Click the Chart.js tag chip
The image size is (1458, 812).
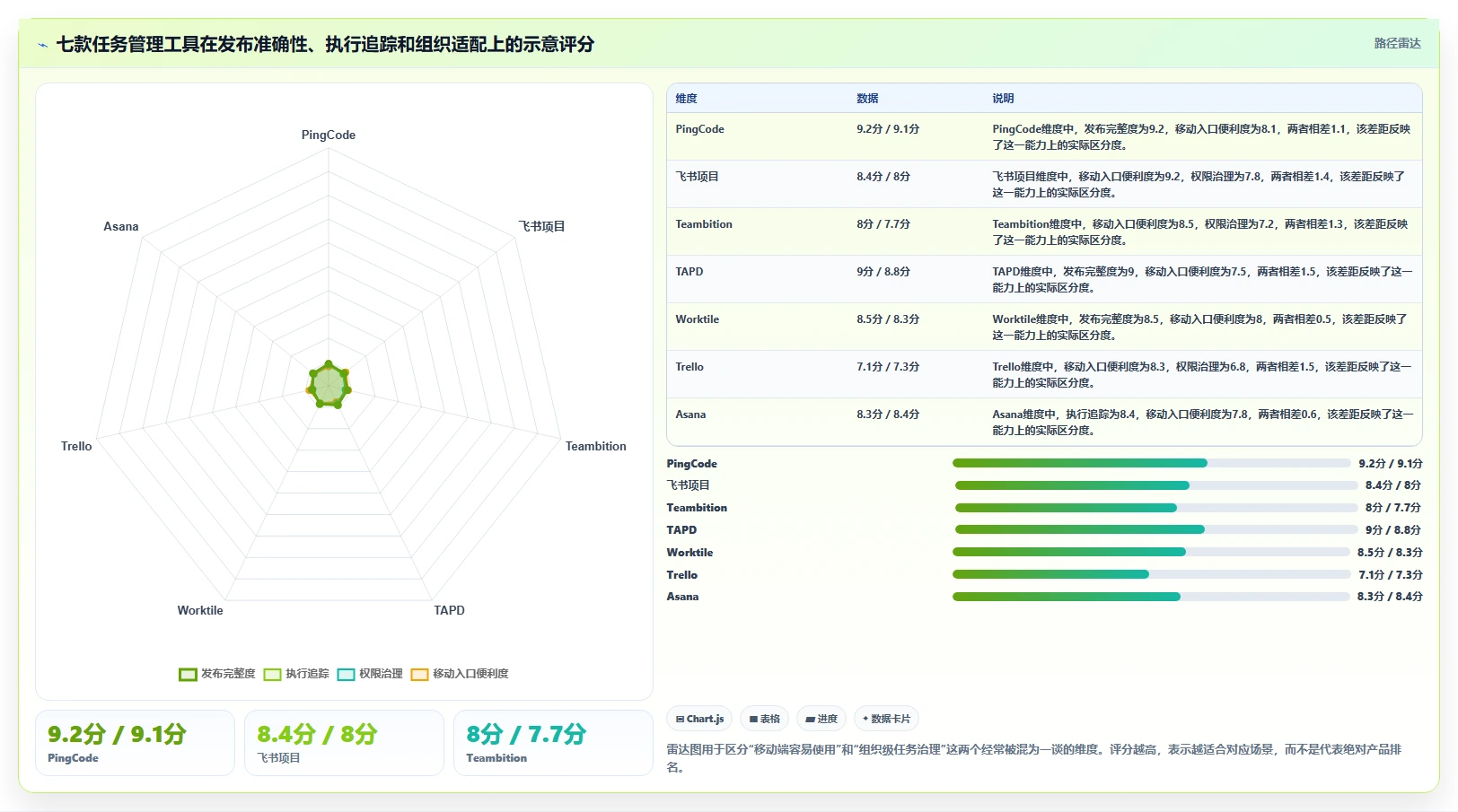coord(699,719)
